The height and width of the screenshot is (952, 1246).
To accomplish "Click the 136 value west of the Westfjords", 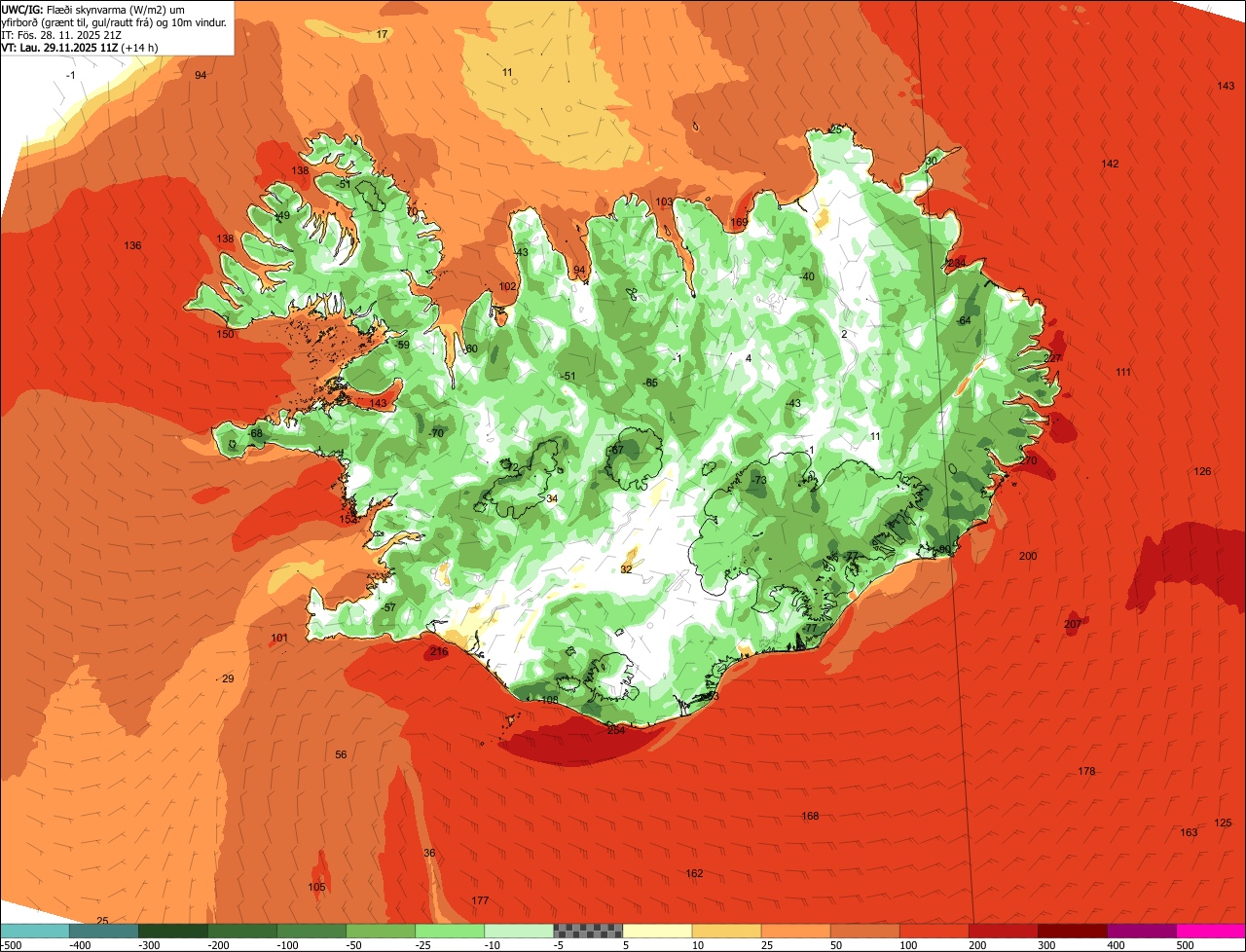I will coord(132,245).
